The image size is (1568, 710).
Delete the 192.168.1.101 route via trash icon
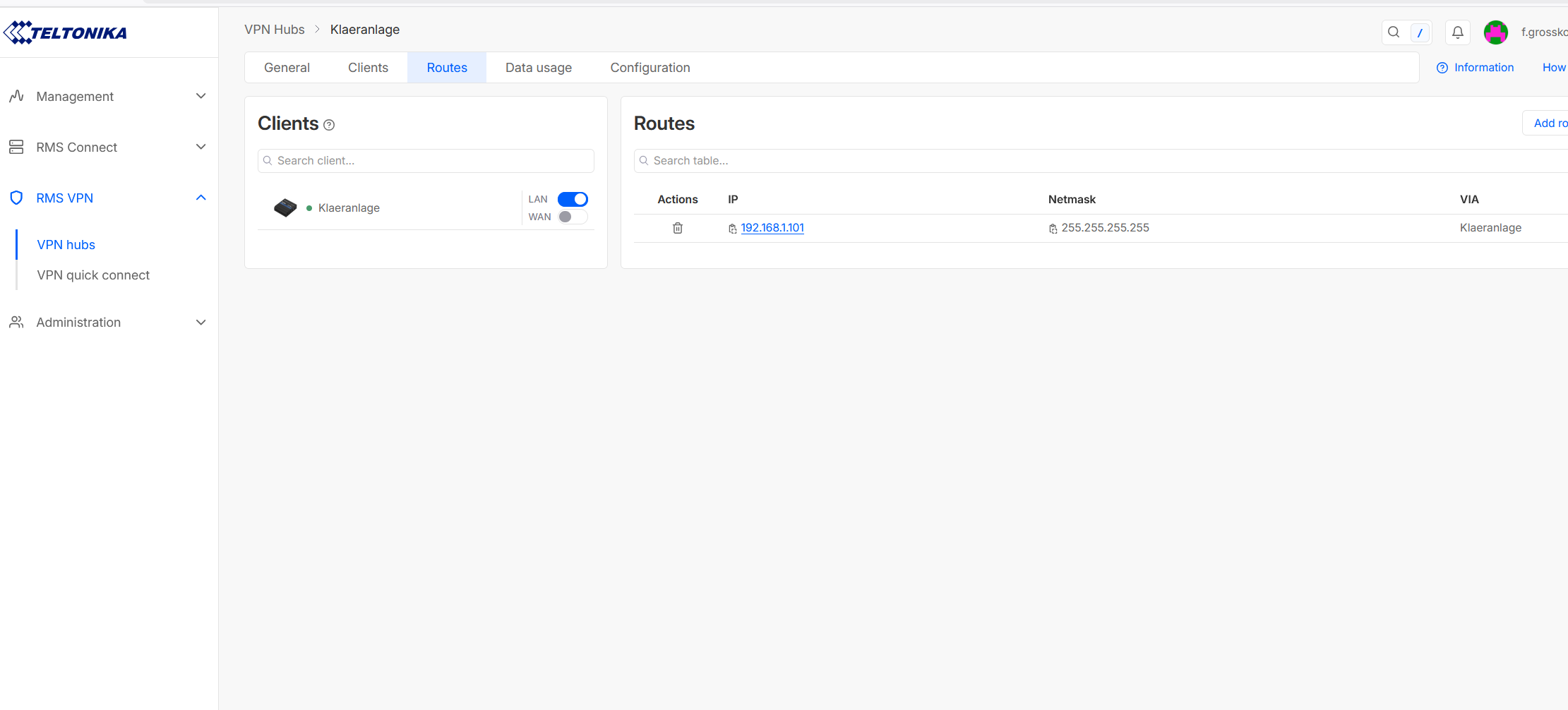point(678,228)
